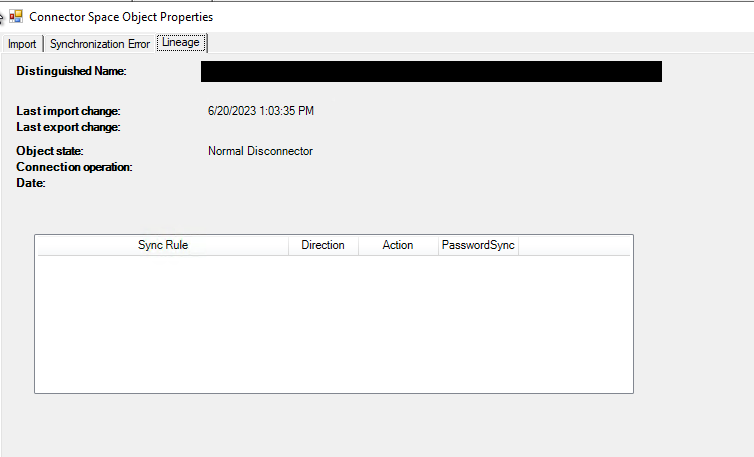Click the Last export change label
The width and height of the screenshot is (754, 457).
(x=68, y=127)
